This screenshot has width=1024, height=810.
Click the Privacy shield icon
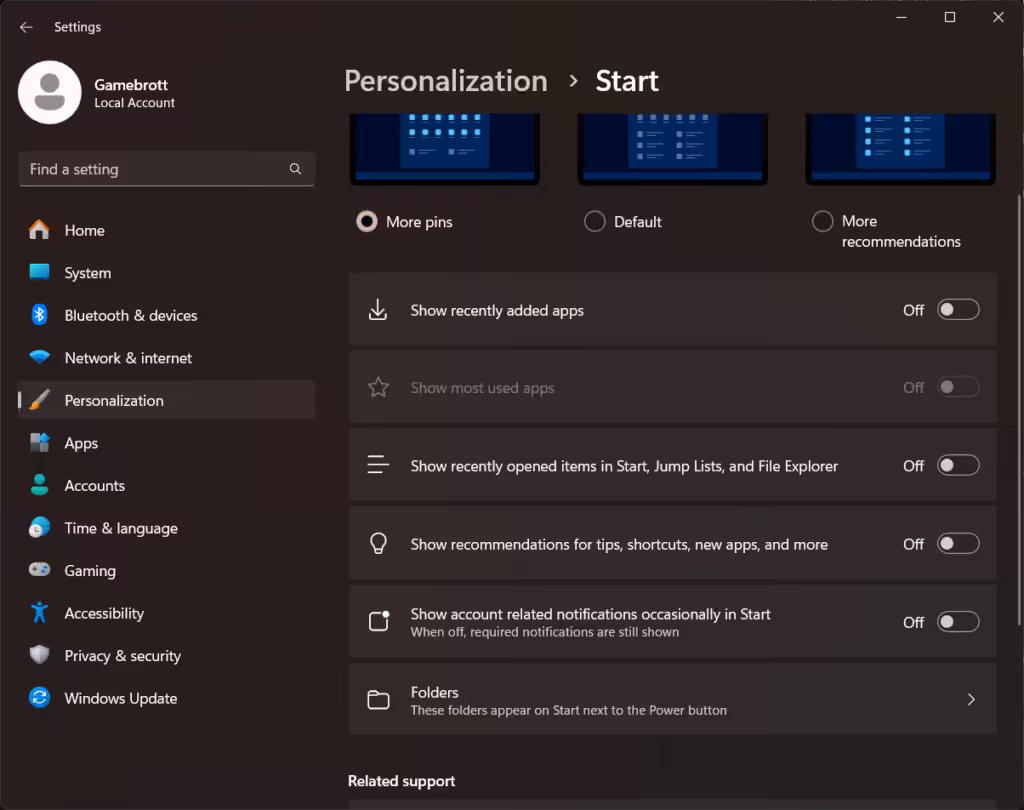39,655
